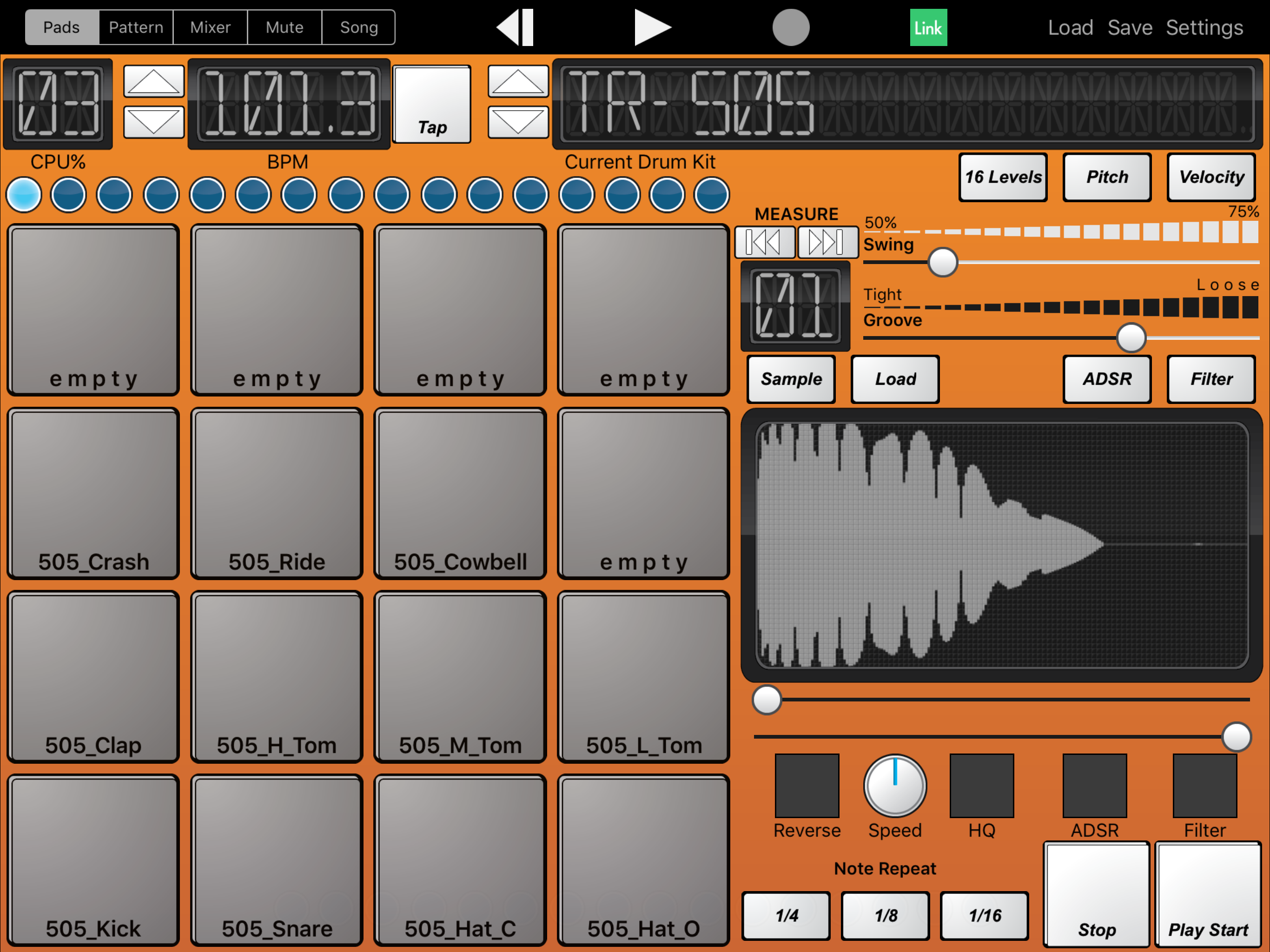Go to previous measure arrow icon
The height and width of the screenshot is (952, 1270).
coord(764,242)
